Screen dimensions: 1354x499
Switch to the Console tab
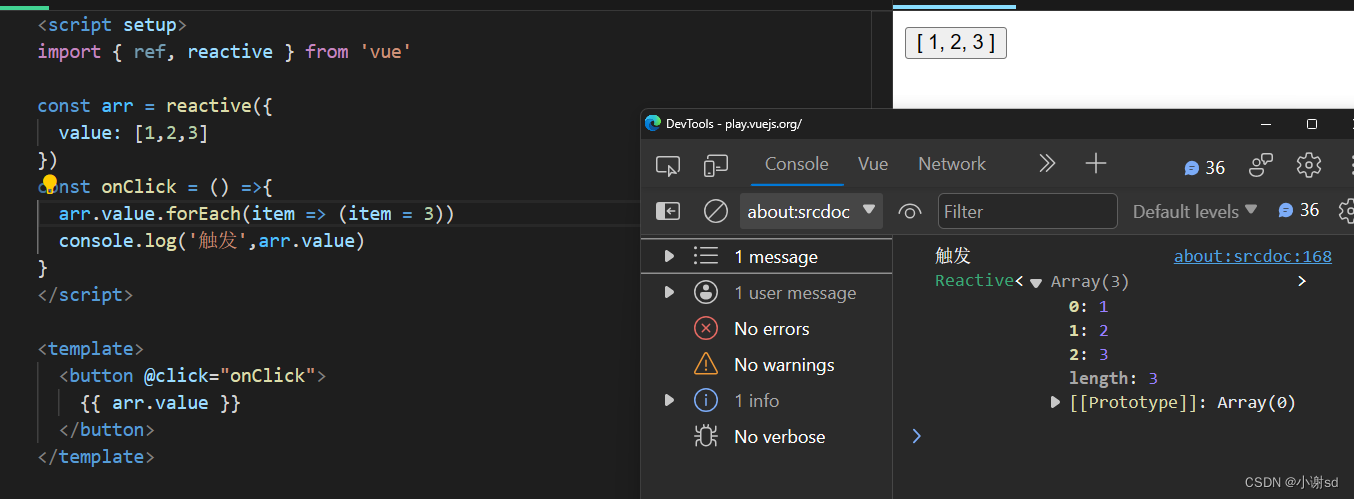[x=797, y=164]
